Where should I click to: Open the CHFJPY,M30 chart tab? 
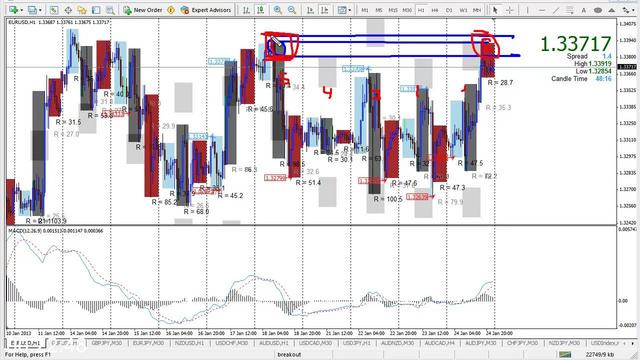(x=522, y=343)
